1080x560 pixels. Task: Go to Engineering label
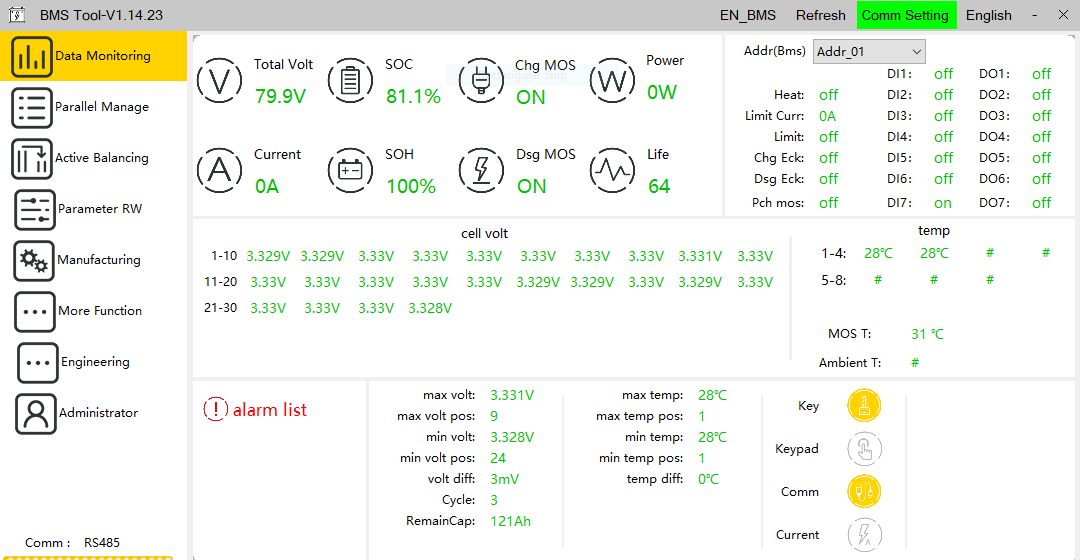[x=95, y=362]
